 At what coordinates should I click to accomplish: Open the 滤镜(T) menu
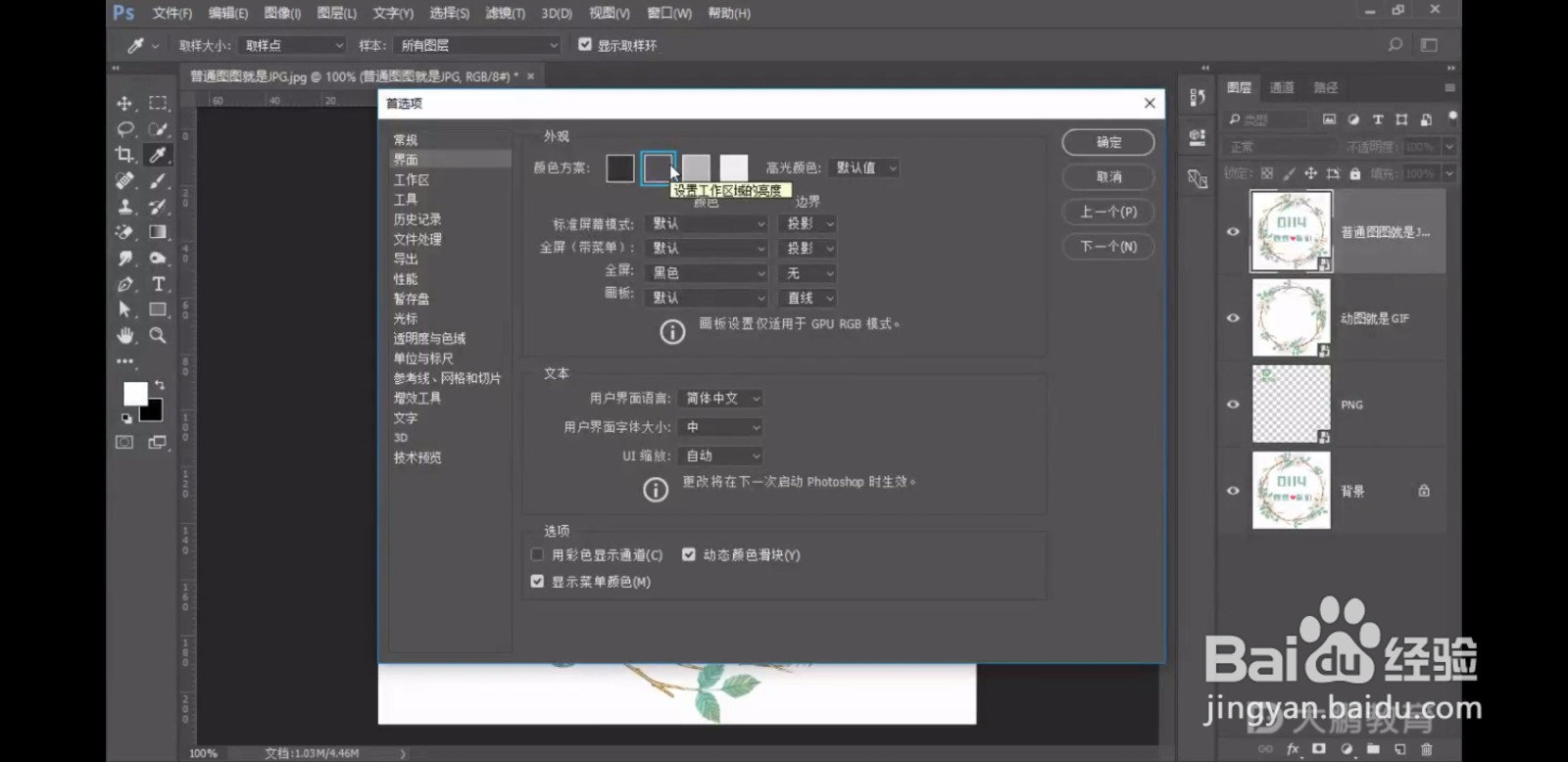505,13
